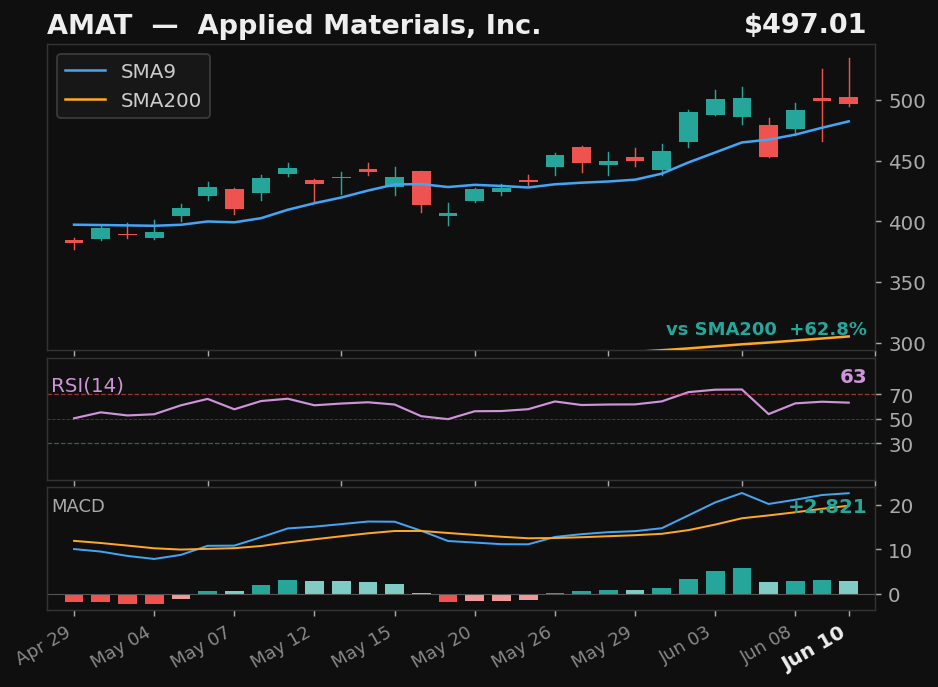
Task: Click the May 26 date label
Action: tap(523, 647)
